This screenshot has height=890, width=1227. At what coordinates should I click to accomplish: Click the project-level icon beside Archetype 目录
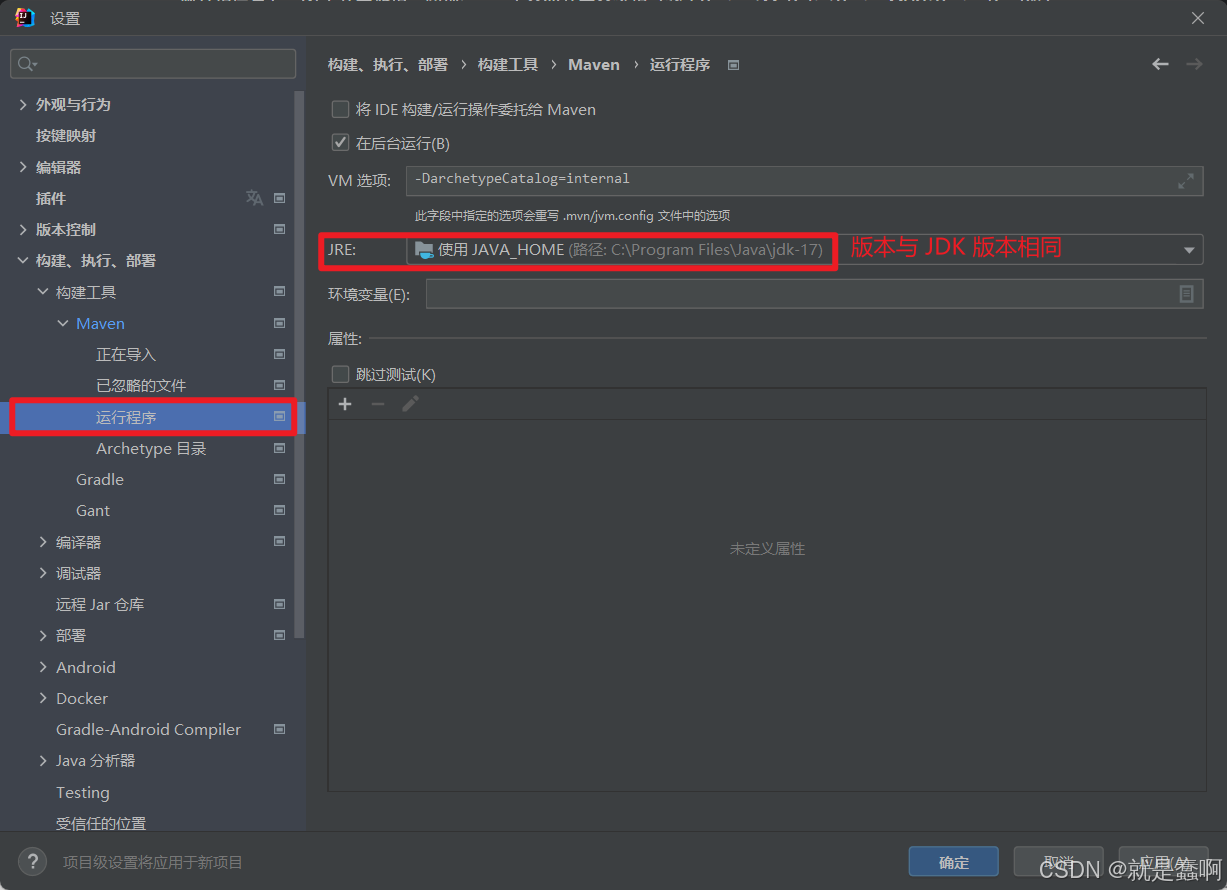280,448
